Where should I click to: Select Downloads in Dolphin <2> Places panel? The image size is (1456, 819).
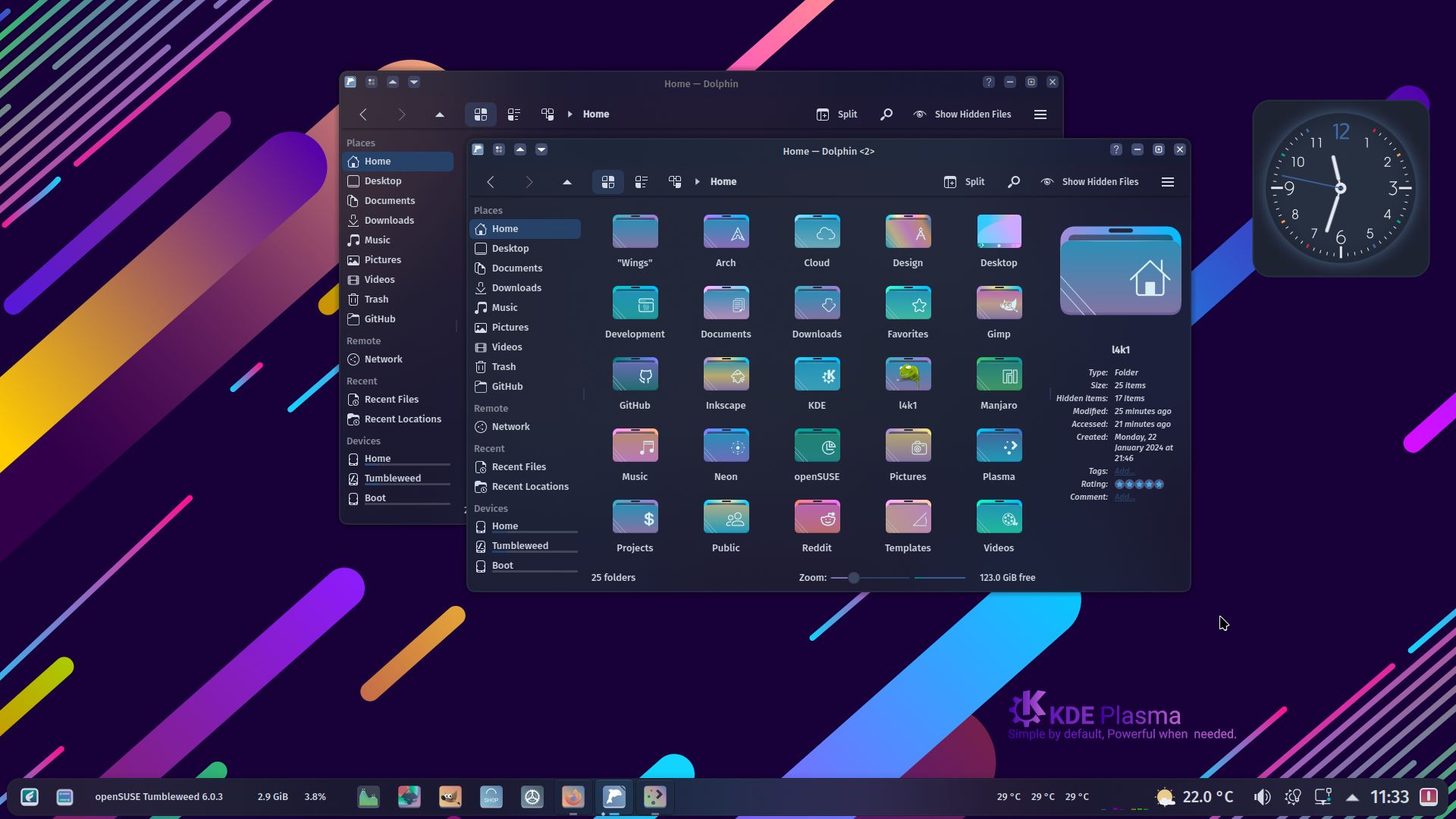[x=526, y=288]
